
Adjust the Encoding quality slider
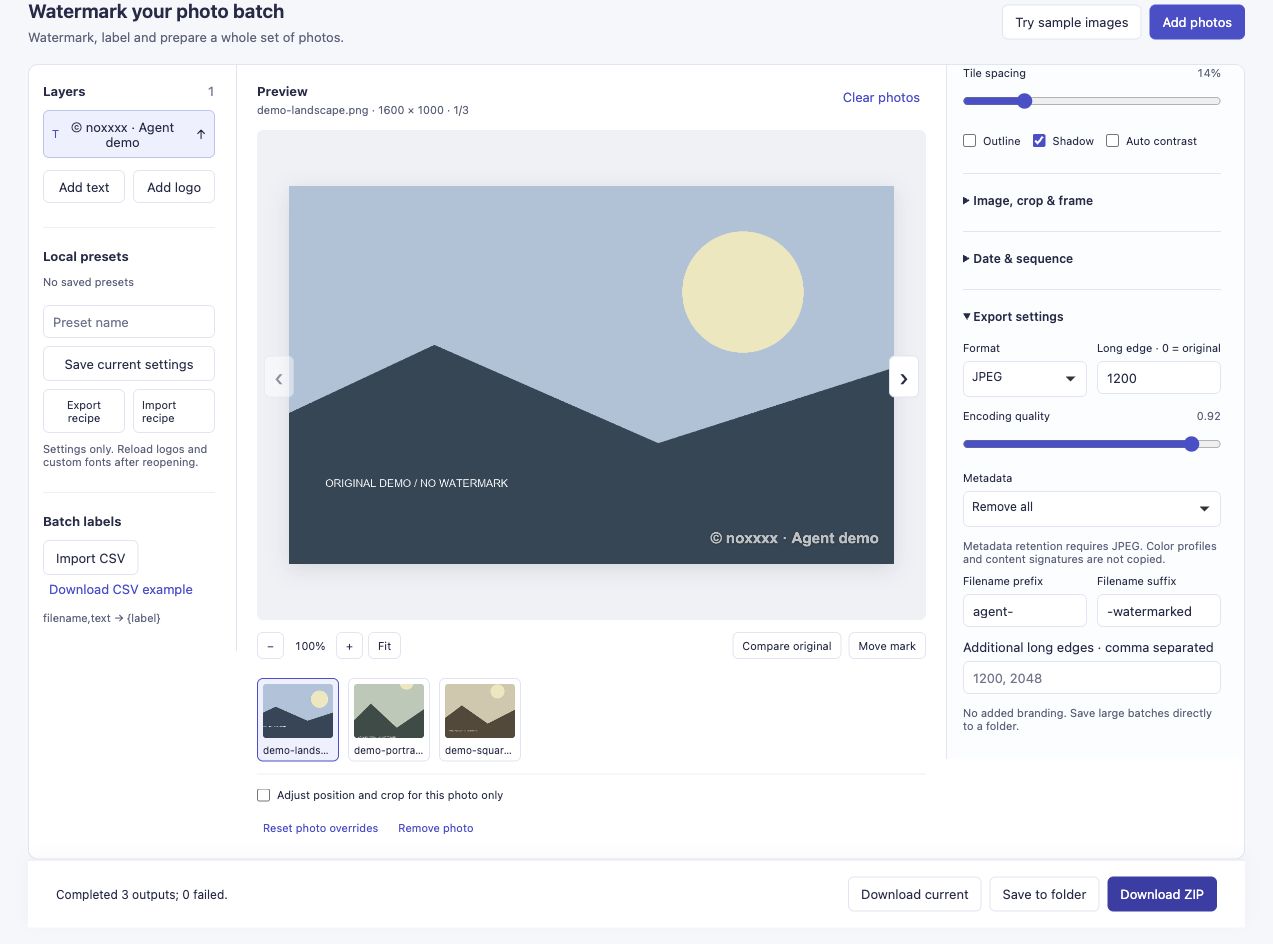(x=1092, y=444)
